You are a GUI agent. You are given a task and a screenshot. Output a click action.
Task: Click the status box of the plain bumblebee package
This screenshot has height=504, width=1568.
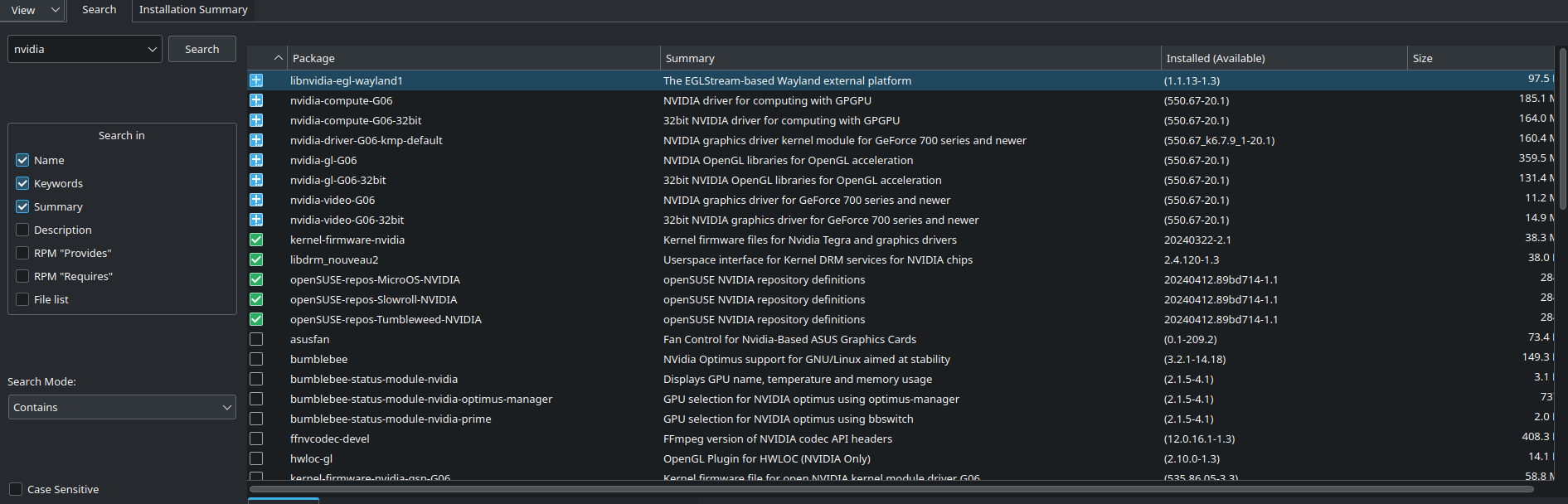coord(256,359)
